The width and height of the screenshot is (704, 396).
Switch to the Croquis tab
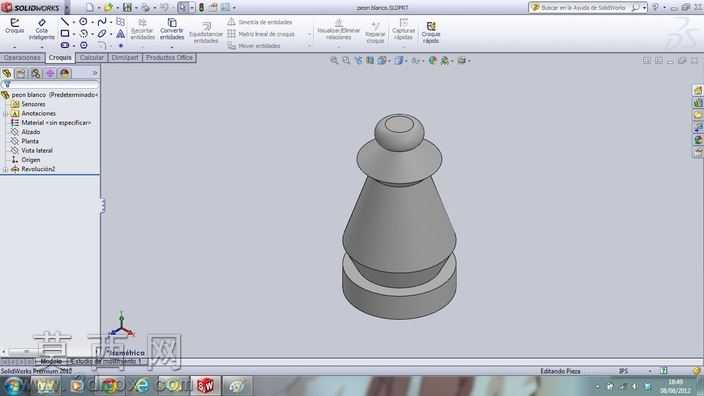(x=60, y=57)
